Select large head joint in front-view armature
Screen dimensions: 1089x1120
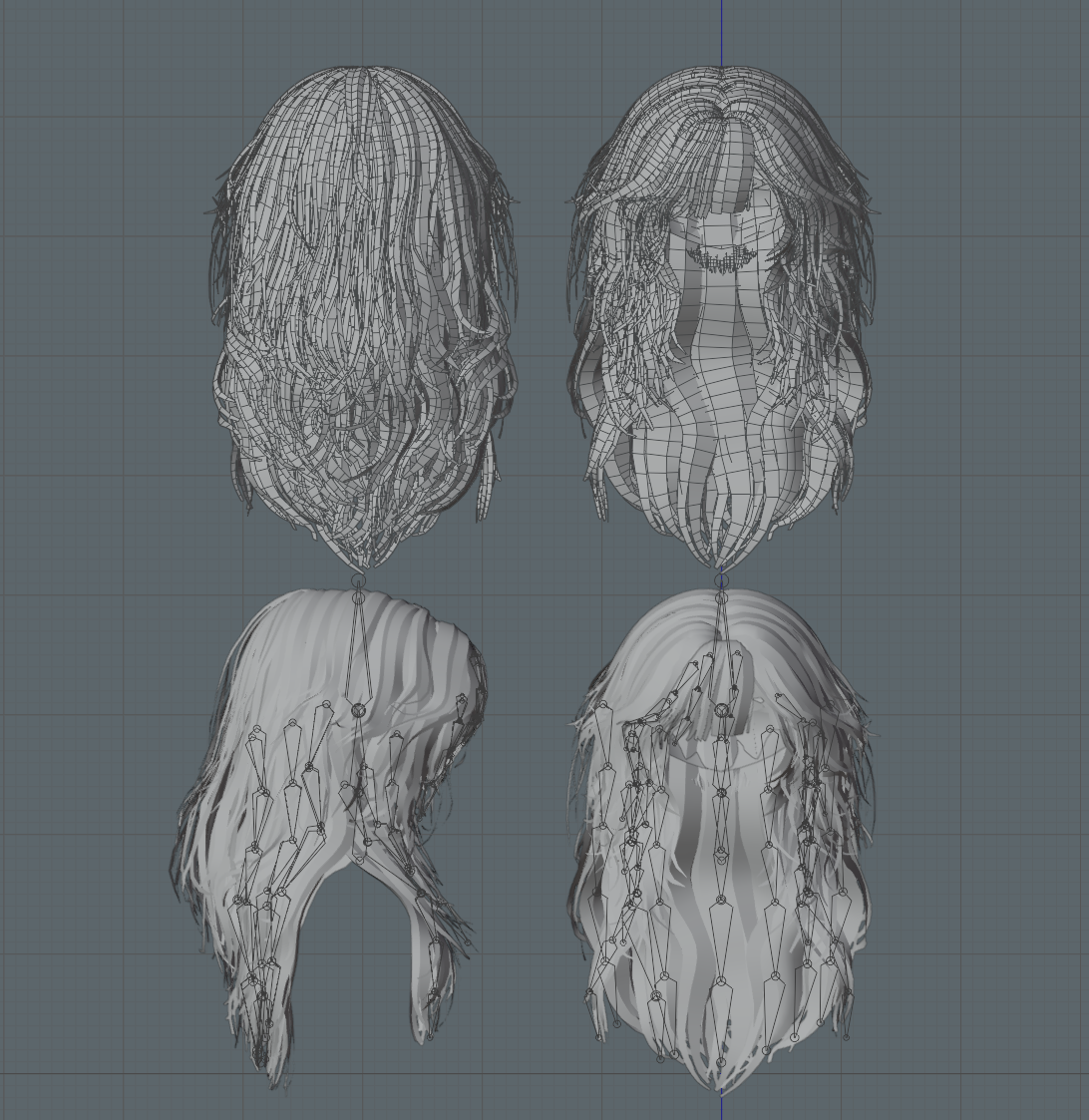tap(722, 710)
